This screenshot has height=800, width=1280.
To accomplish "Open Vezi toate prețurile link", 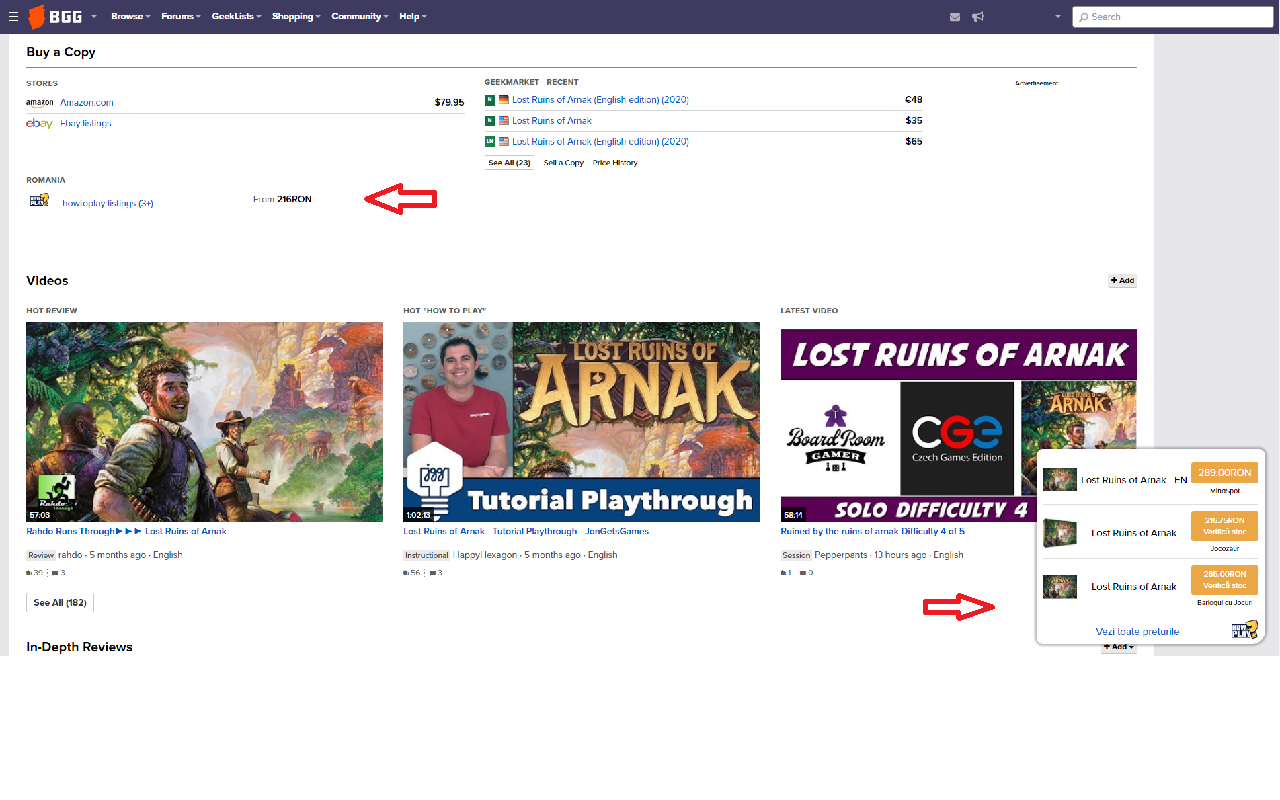I will coord(1137,631).
